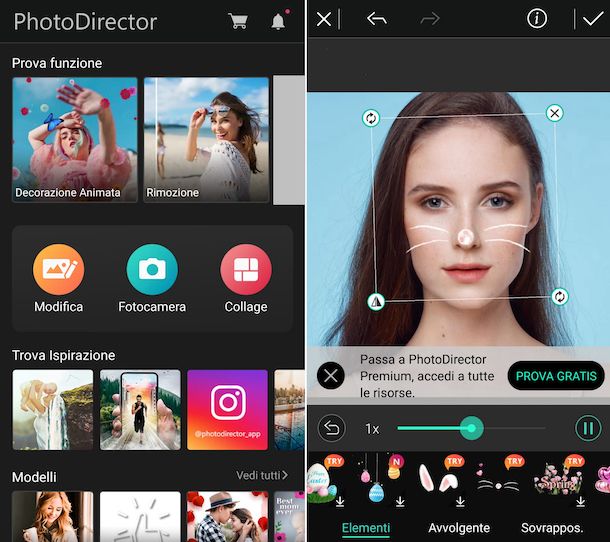Screen dimensions: 610x542
Task: Confirm edits with the checkmark
Action: [593, 19]
